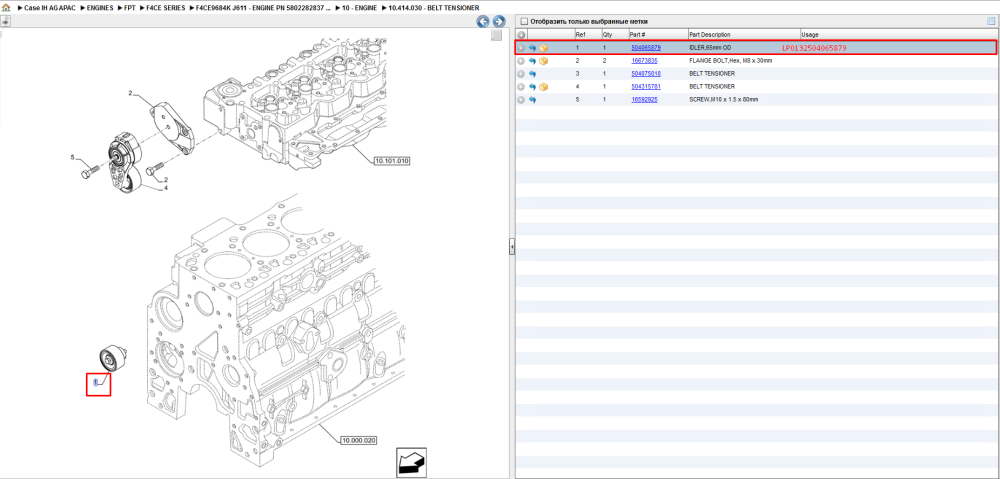Select 'SCREW,M10 x 1.5 x 80mm' description
The height and width of the screenshot is (479, 1000).
click(724, 100)
